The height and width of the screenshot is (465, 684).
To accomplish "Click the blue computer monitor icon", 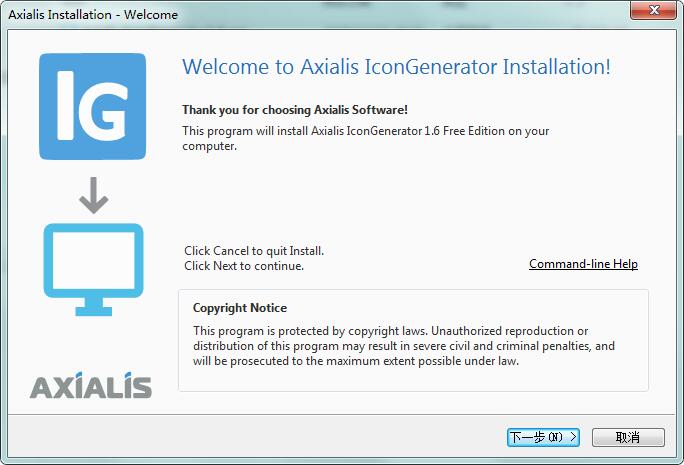I will (x=93, y=270).
